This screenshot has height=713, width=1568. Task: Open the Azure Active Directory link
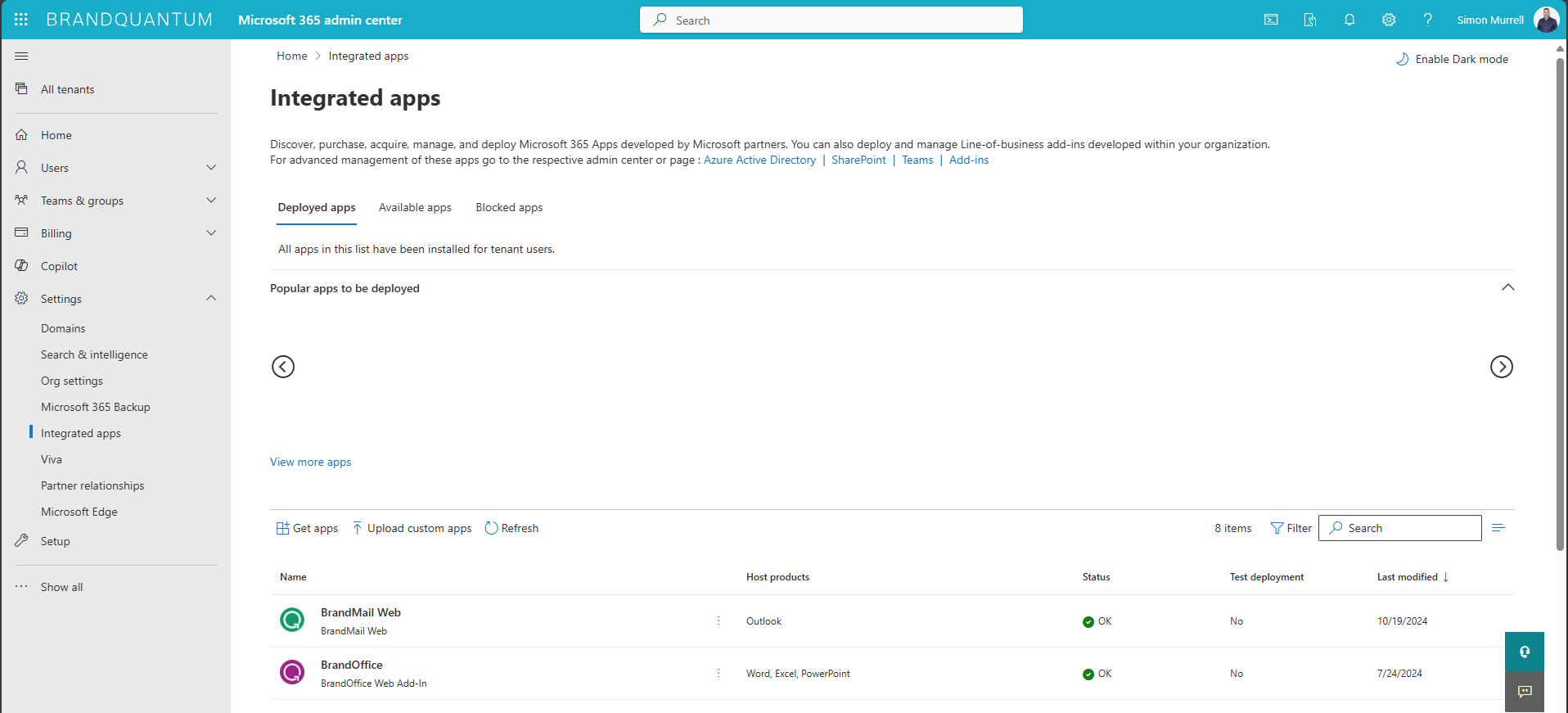pyautogui.click(x=759, y=160)
